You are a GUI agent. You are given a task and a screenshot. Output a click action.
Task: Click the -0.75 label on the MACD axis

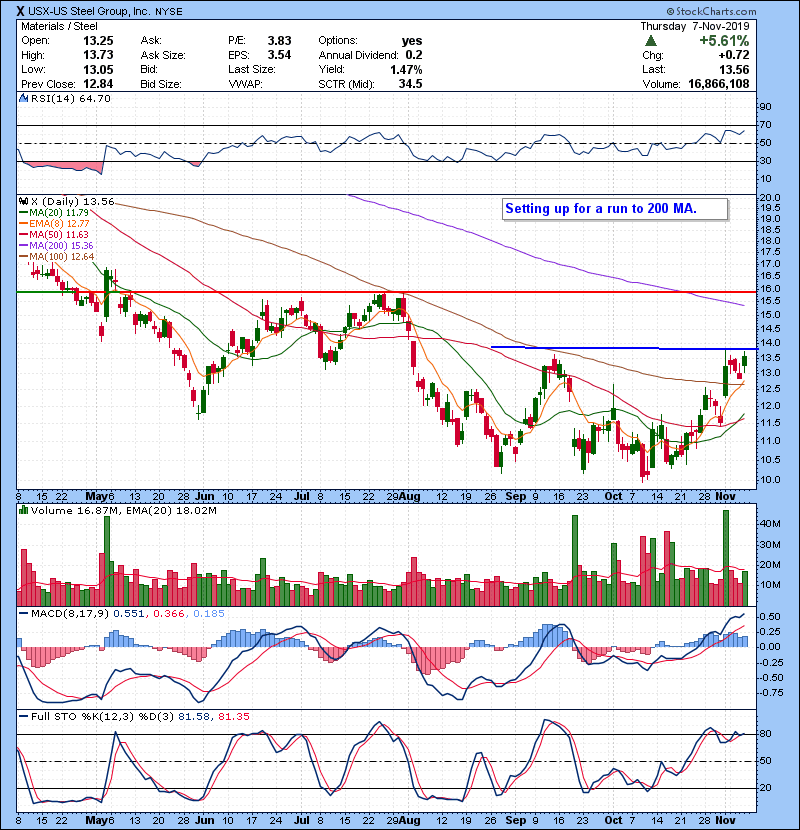pos(770,692)
